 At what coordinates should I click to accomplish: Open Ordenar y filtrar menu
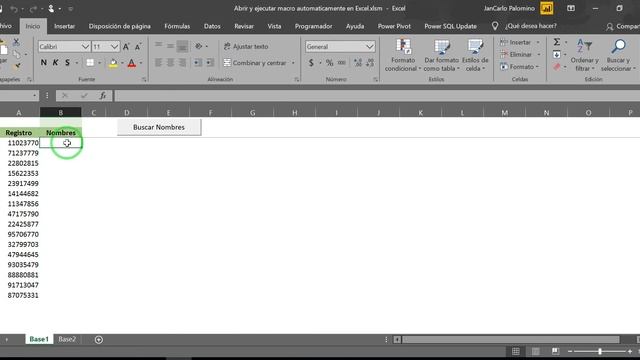coord(584,56)
